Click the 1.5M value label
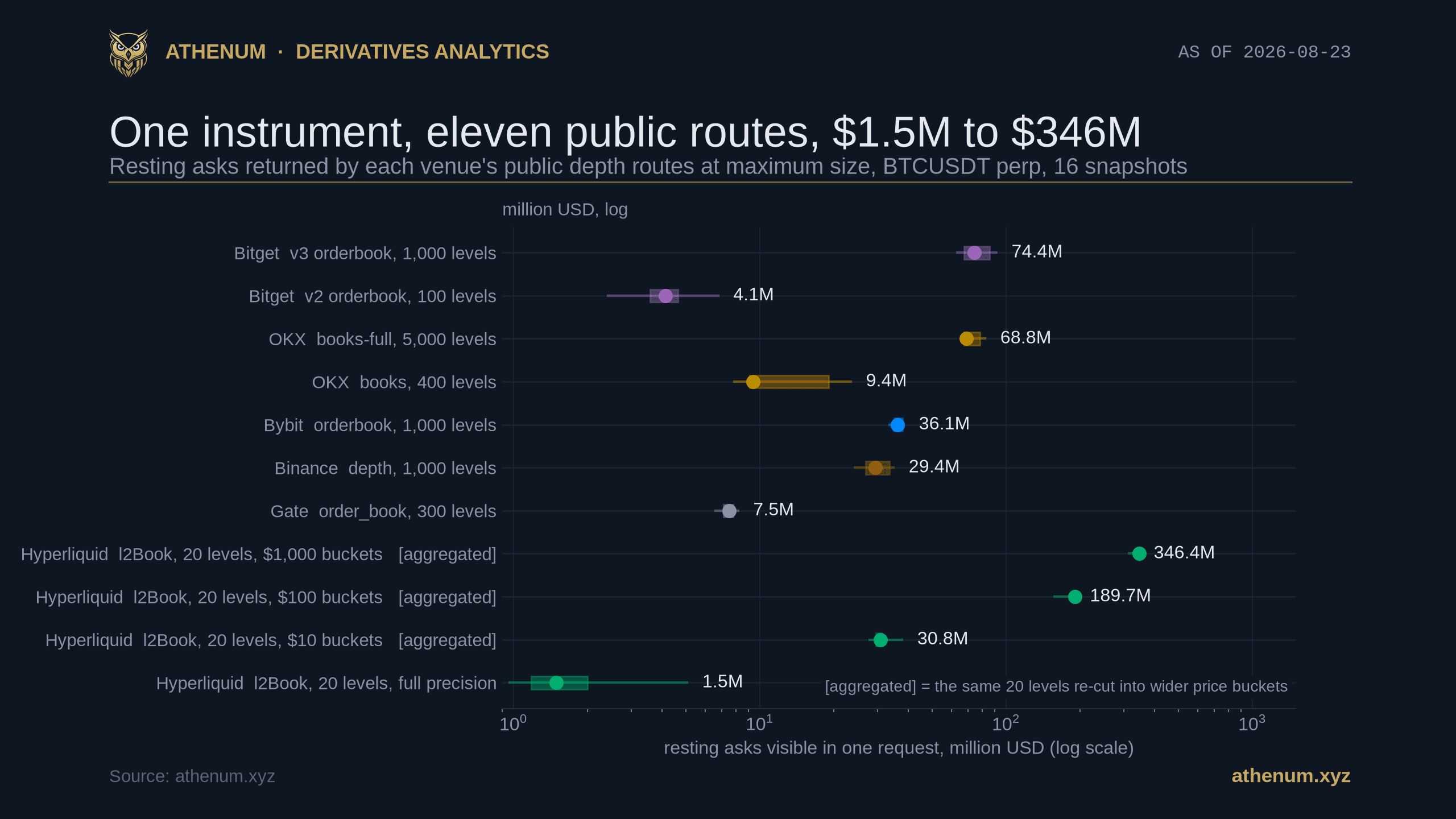The image size is (1456, 819). 722,681
